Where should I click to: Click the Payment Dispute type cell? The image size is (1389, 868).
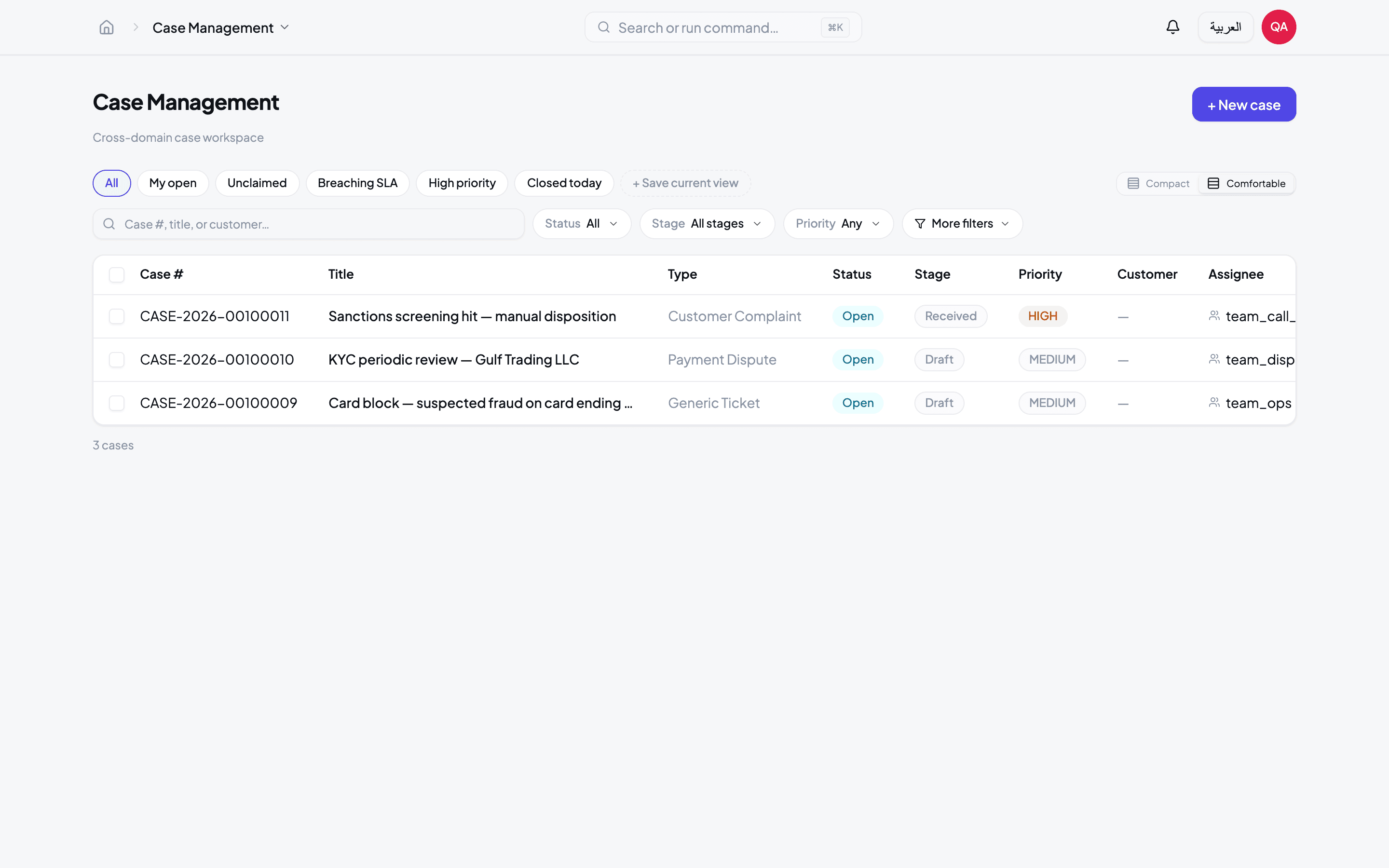(722, 360)
